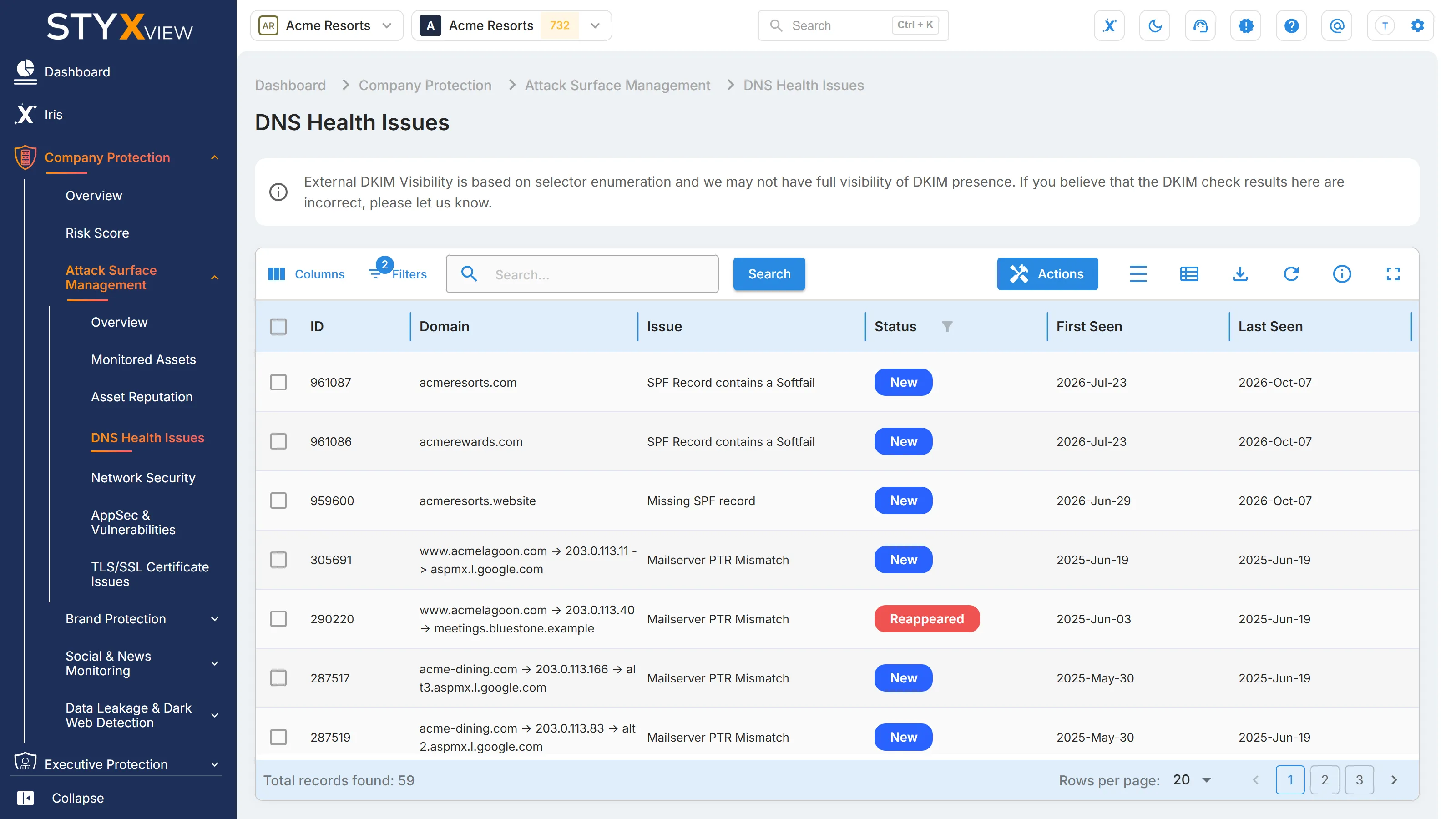Check the row 287517 checkbox
1456x819 pixels.
coord(278,677)
